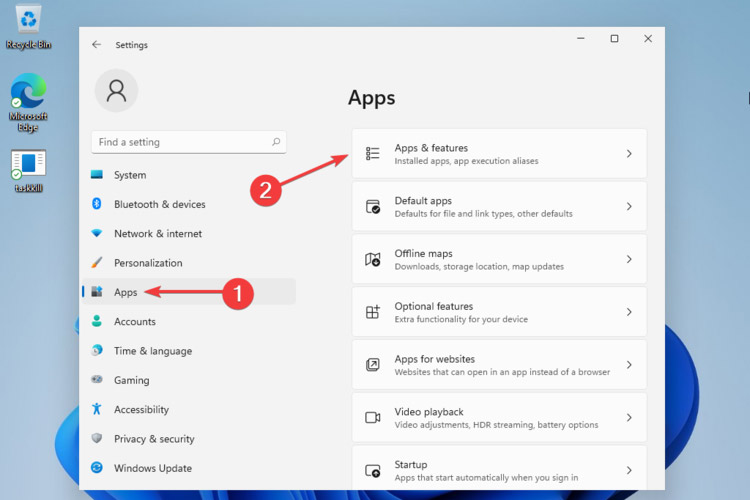Minimize the Settings window

[581, 38]
